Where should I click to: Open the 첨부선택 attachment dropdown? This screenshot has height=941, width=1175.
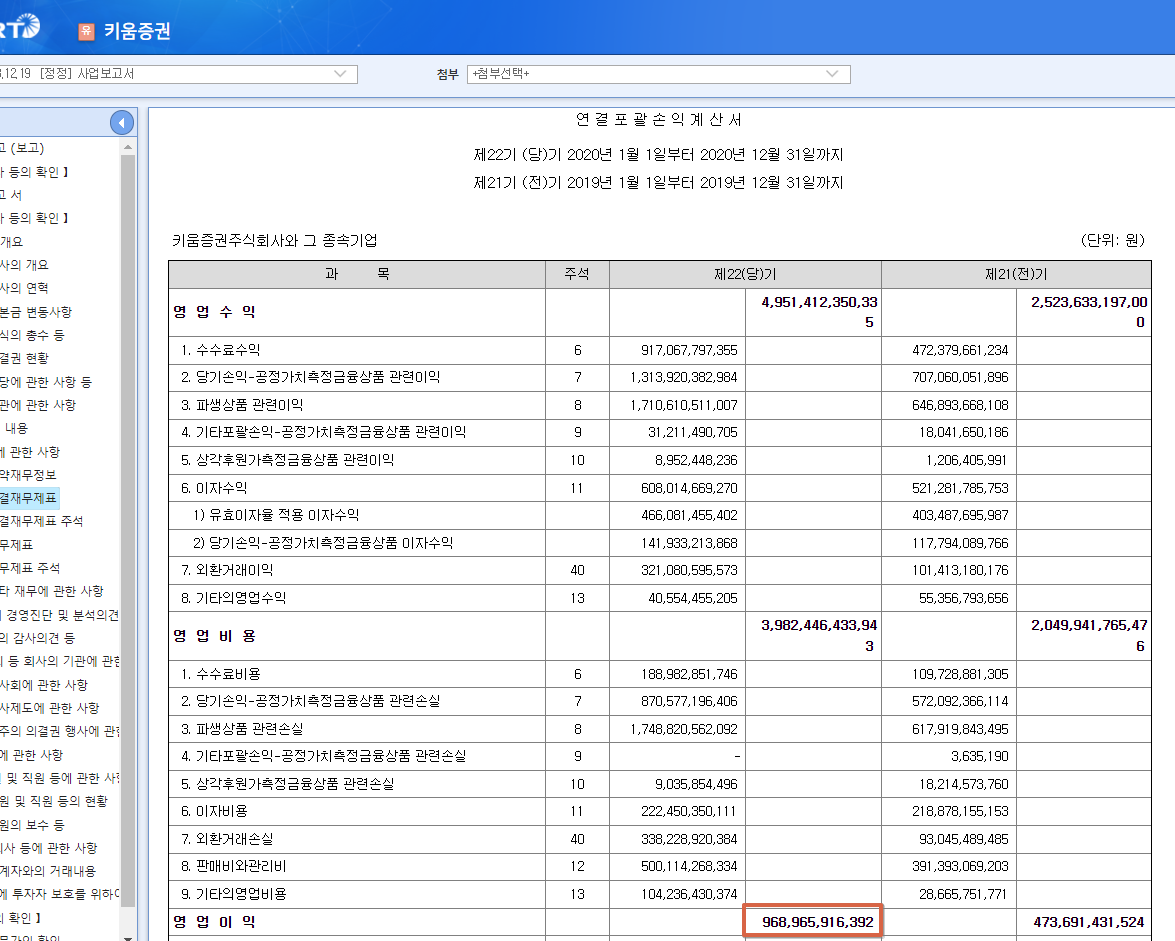(x=658, y=73)
